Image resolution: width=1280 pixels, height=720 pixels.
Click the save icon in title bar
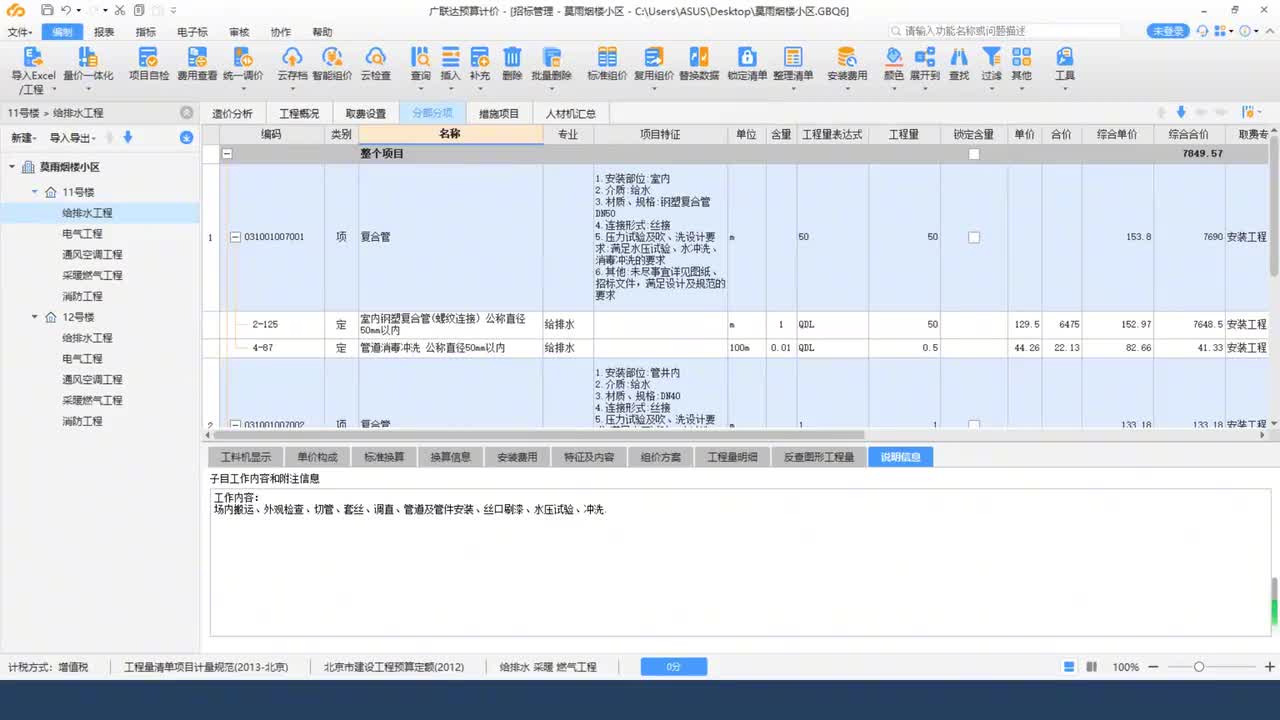[x=47, y=10]
